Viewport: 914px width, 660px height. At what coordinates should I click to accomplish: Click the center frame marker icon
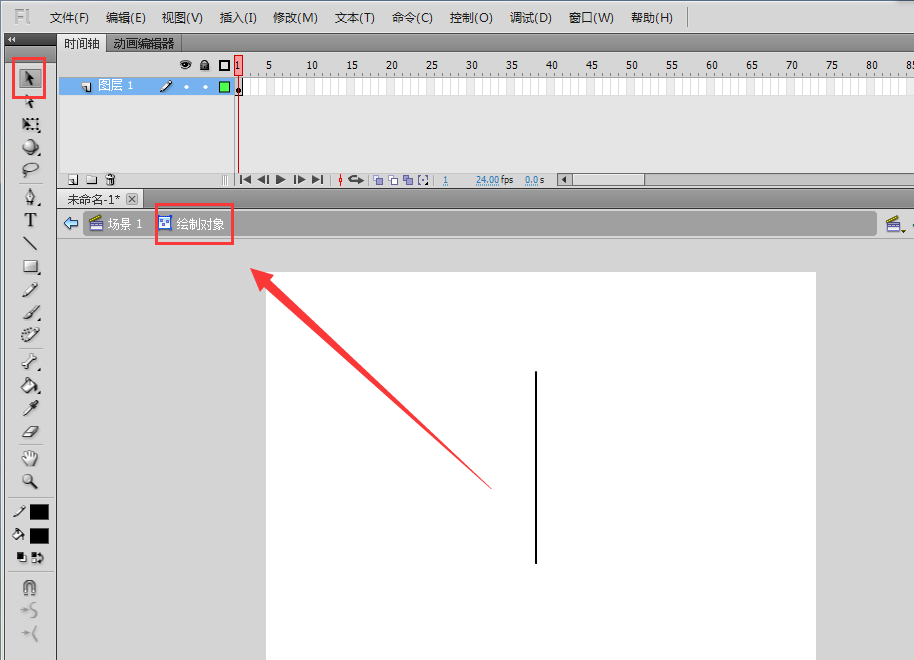tap(340, 180)
